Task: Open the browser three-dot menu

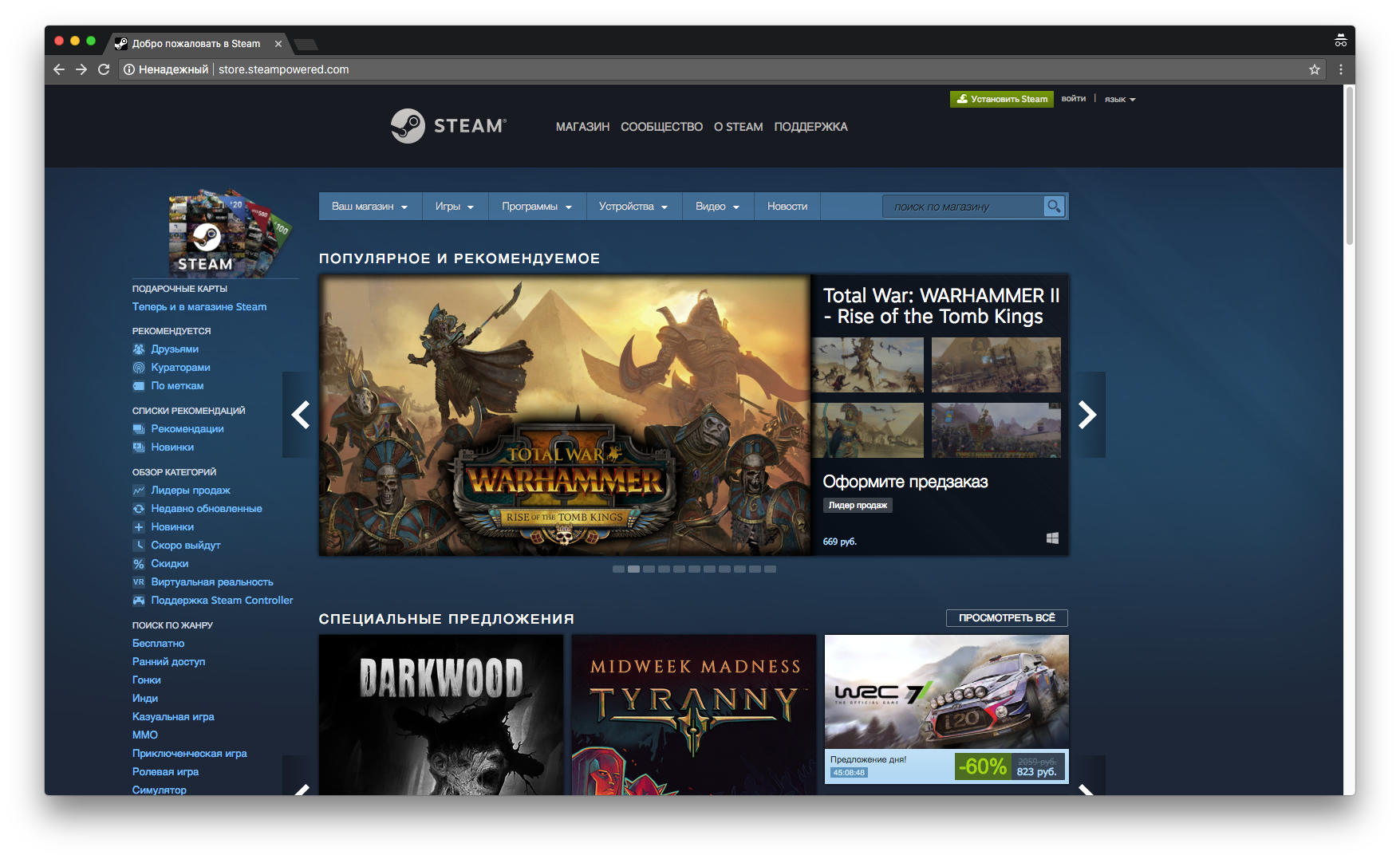Action: tap(1341, 69)
